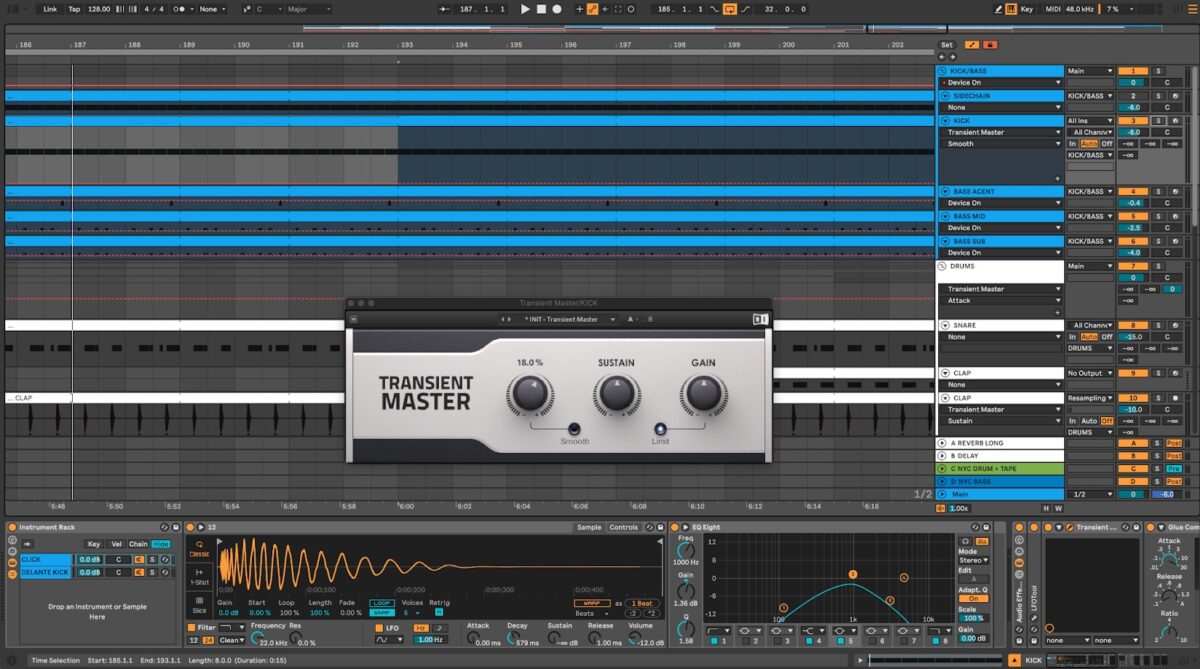
Task: Enable the Key map mode button
Action: point(1027,9)
